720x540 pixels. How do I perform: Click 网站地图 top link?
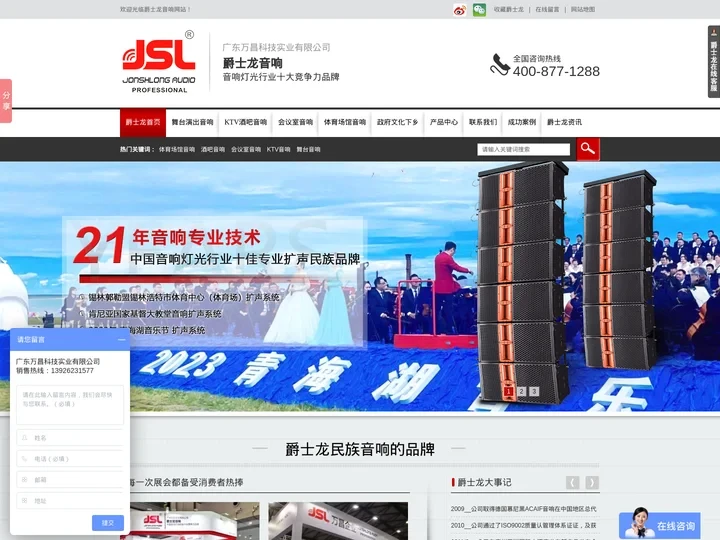pos(583,10)
